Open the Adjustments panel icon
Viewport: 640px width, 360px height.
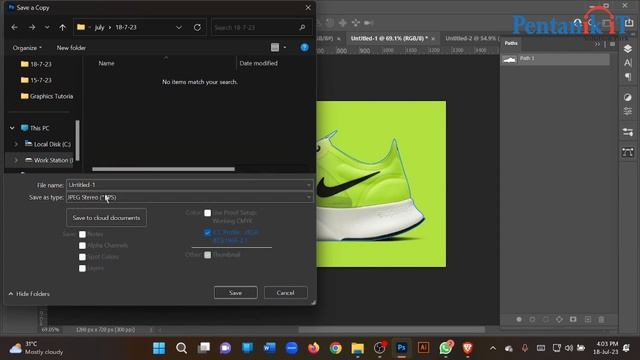(628, 97)
